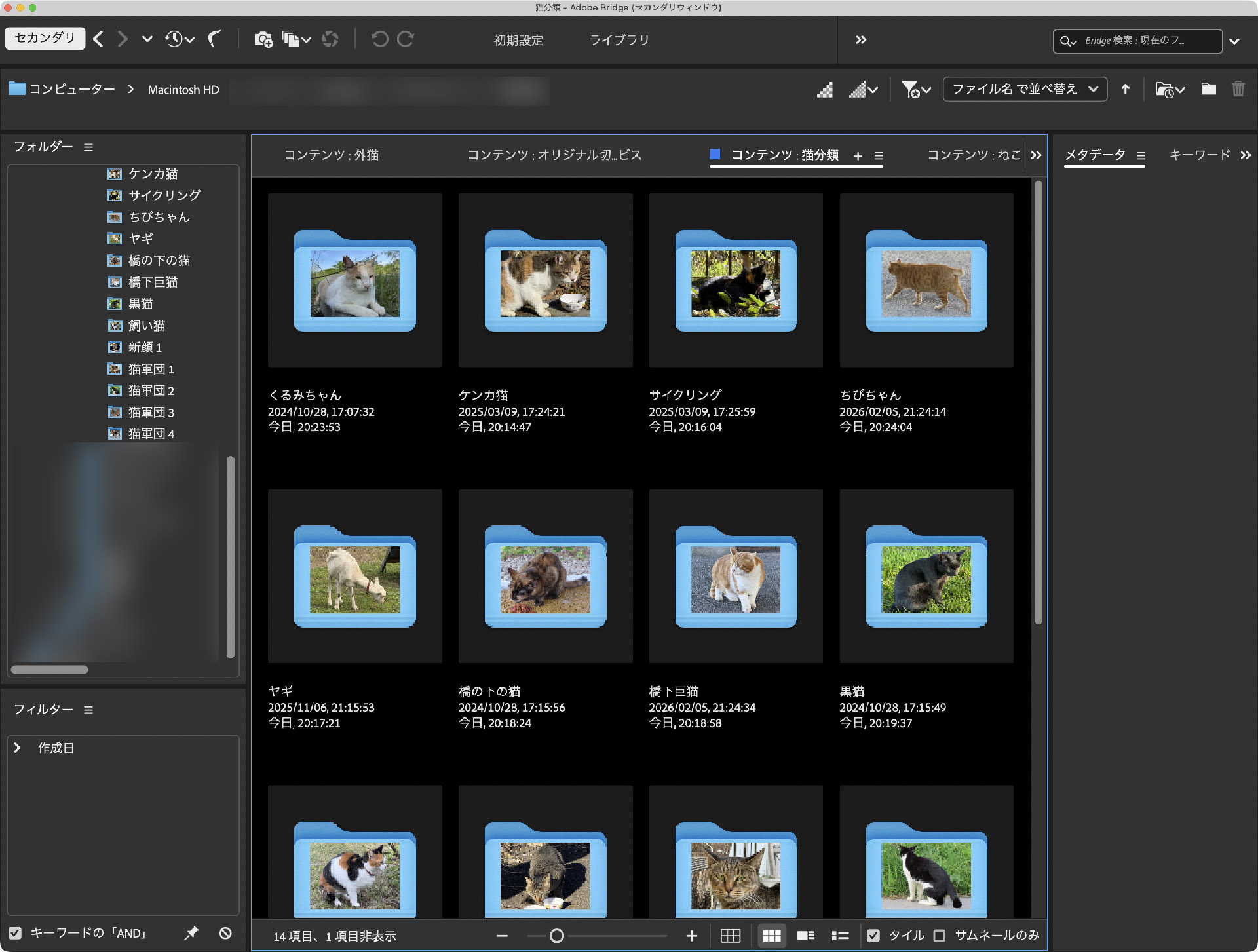
Task: Click the trash icon to delete selection
Action: point(1238,89)
